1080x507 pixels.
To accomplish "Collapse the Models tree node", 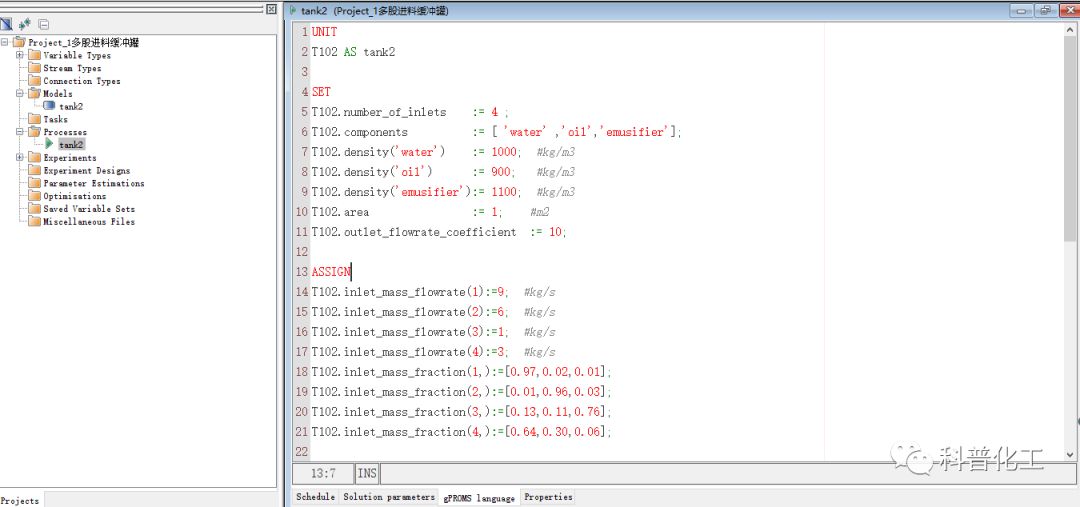I will click(x=19, y=93).
